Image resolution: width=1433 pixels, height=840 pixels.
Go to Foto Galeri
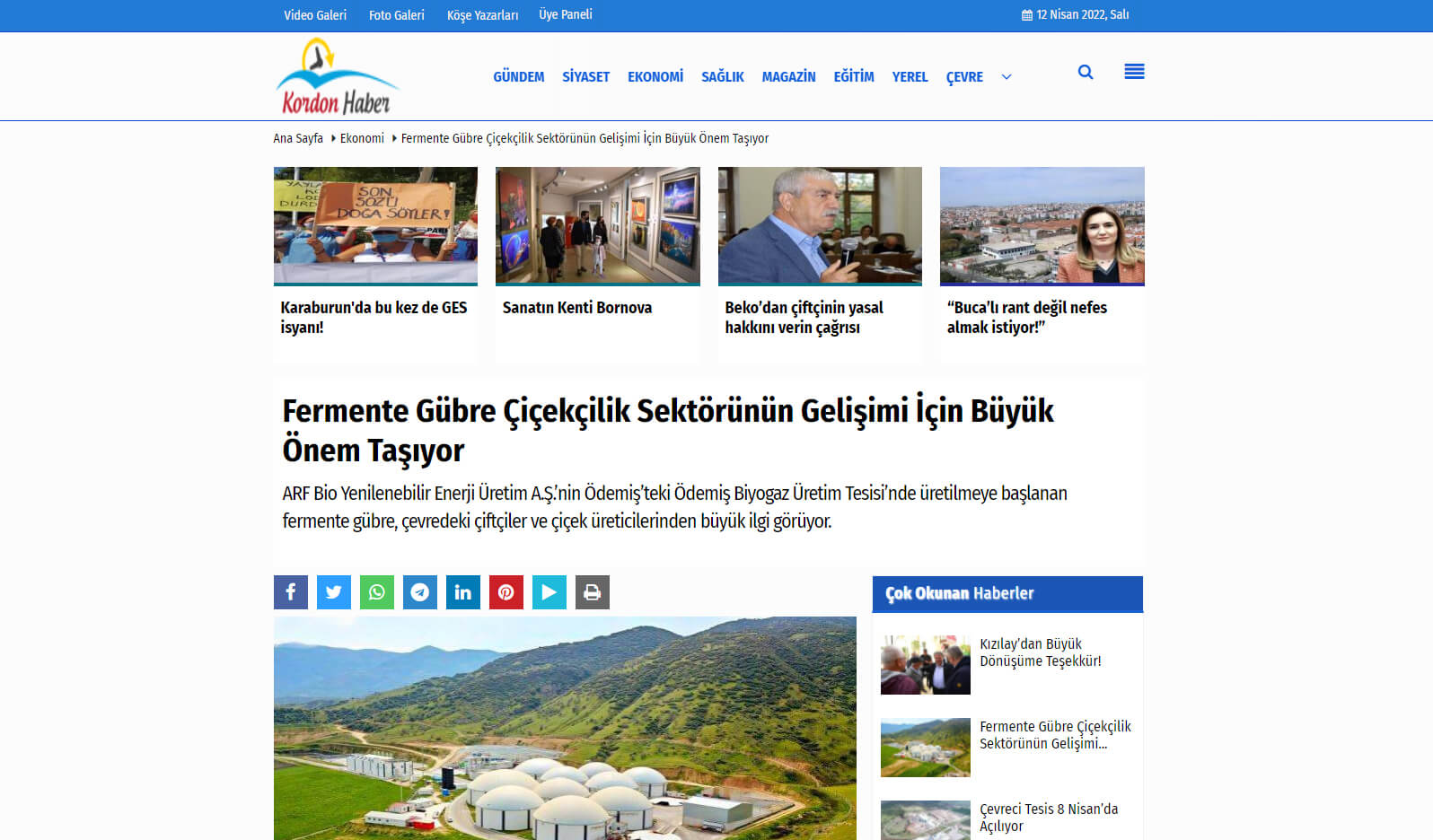pyautogui.click(x=397, y=15)
